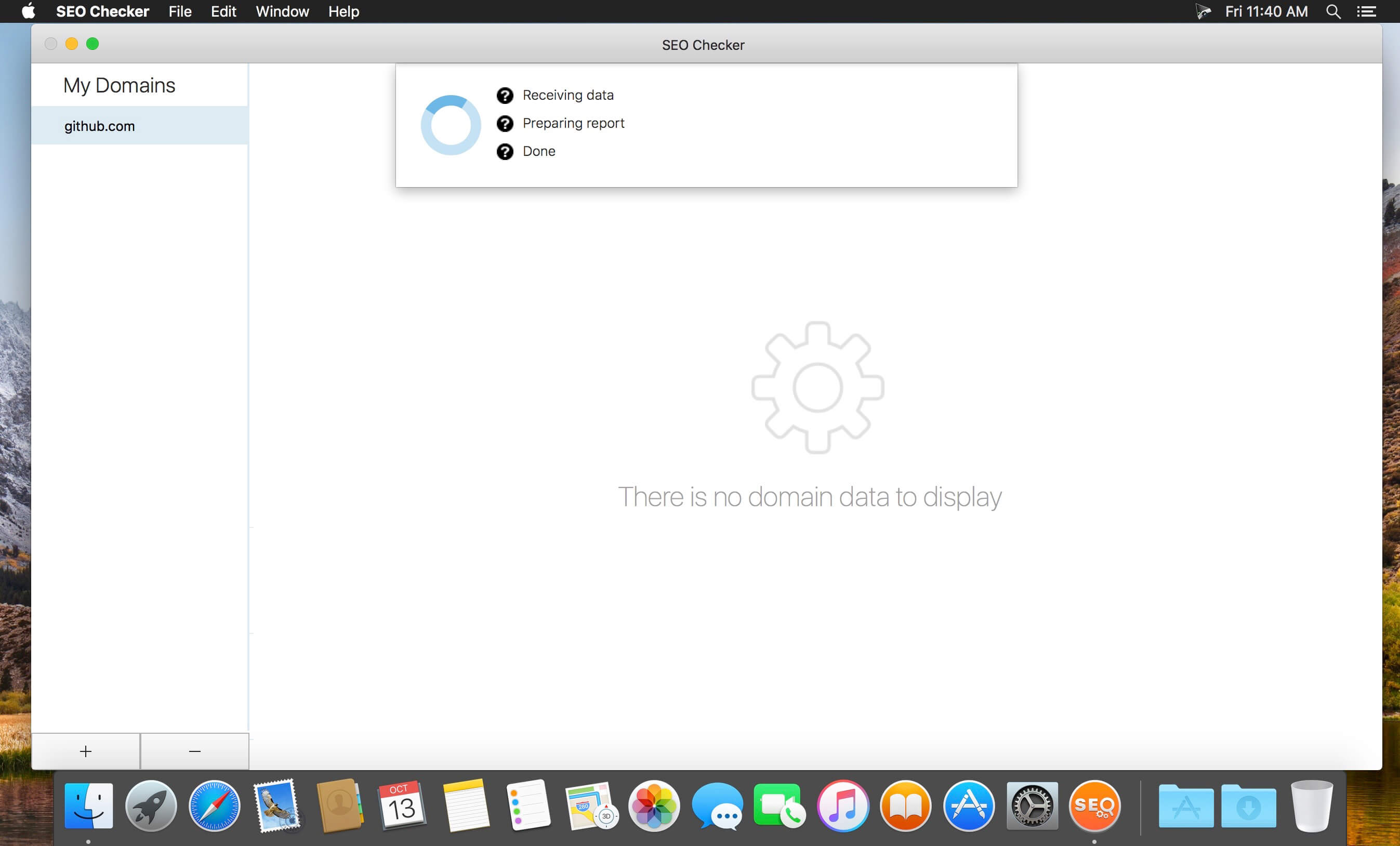1400x846 pixels.
Task: Click the question icon beside Done
Action: tap(505, 152)
